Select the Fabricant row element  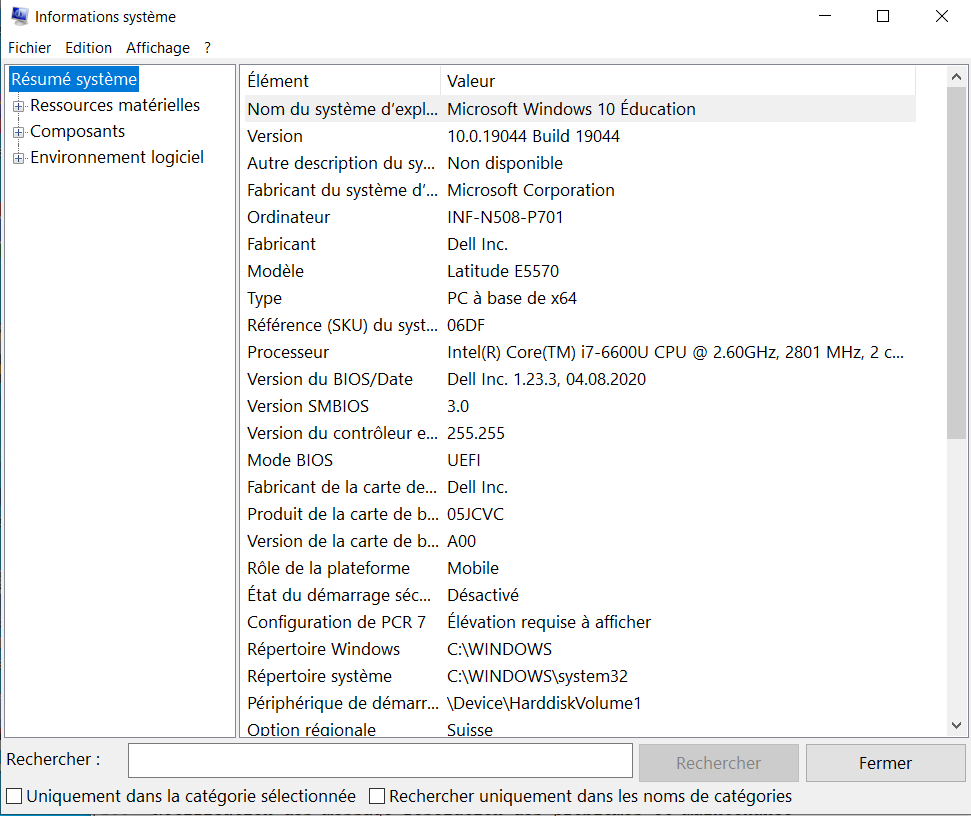(281, 244)
